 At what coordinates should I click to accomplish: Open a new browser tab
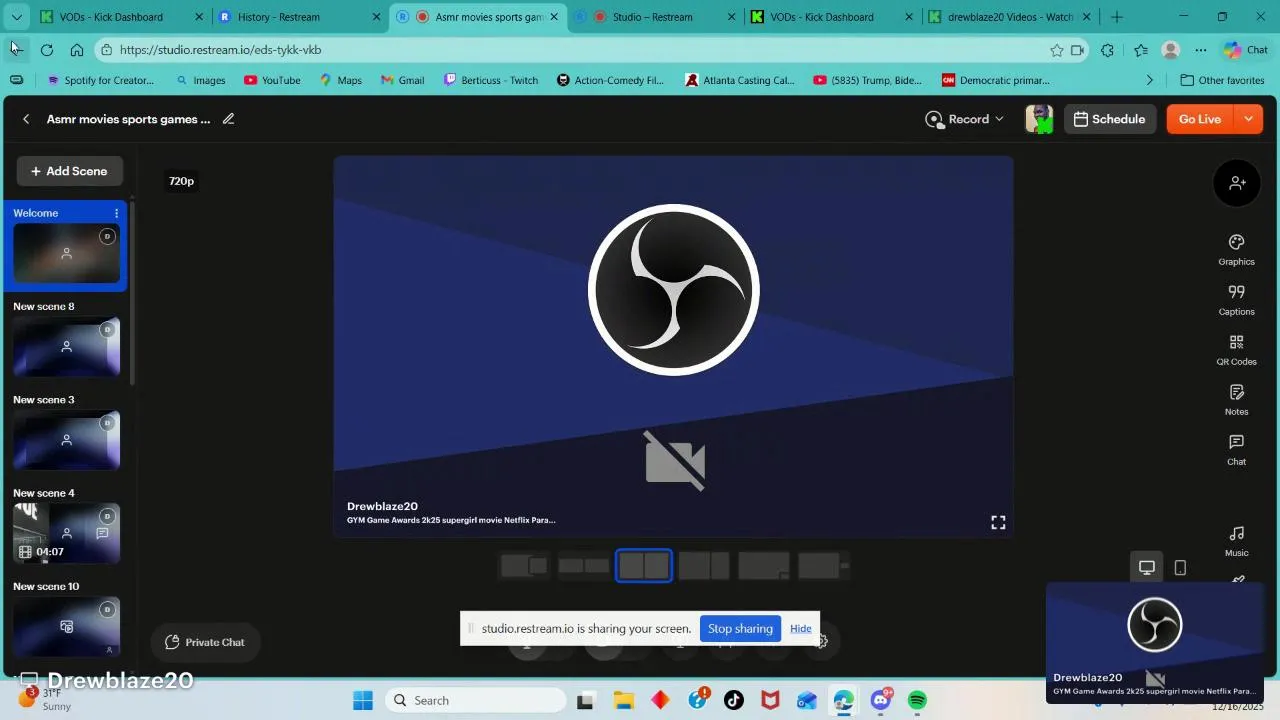click(1117, 17)
